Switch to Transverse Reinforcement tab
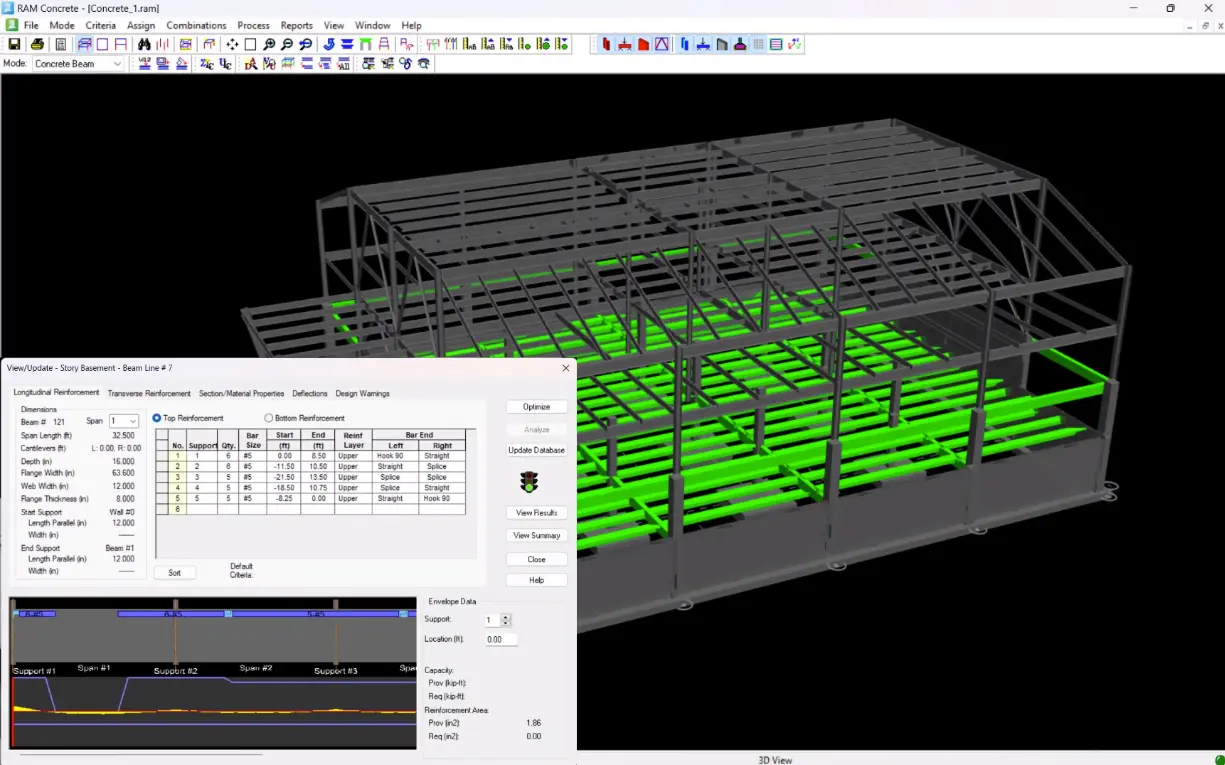The height and width of the screenshot is (765, 1225). pos(149,393)
